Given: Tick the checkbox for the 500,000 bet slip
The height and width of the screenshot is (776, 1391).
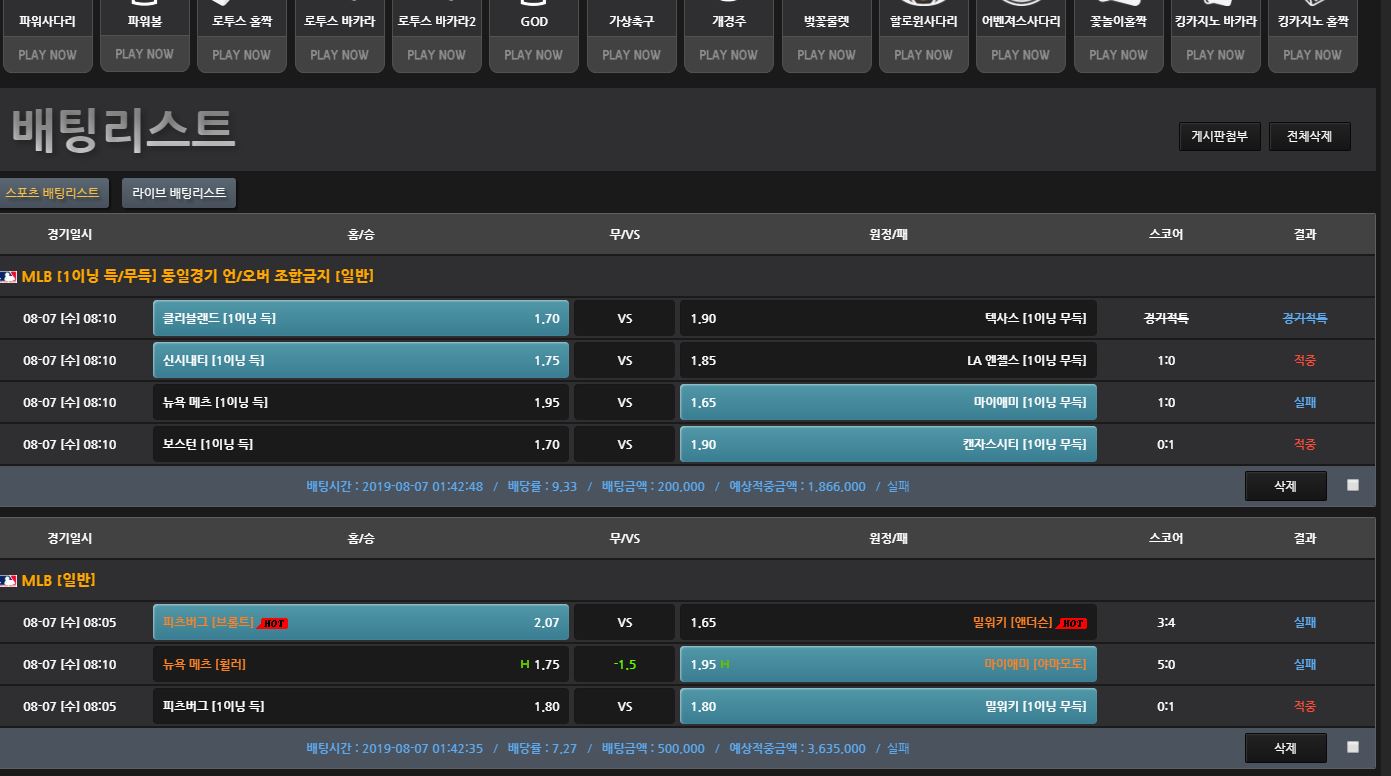Looking at the screenshot, I should click(x=1353, y=747).
